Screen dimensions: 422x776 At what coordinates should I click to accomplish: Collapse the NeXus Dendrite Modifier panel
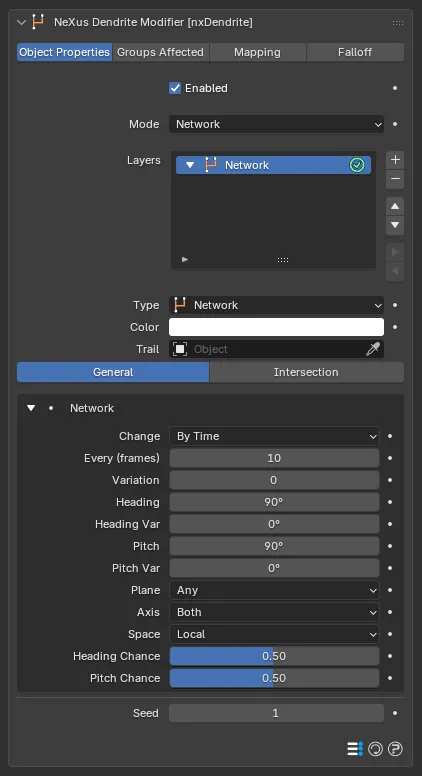click(x=21, y=22)
